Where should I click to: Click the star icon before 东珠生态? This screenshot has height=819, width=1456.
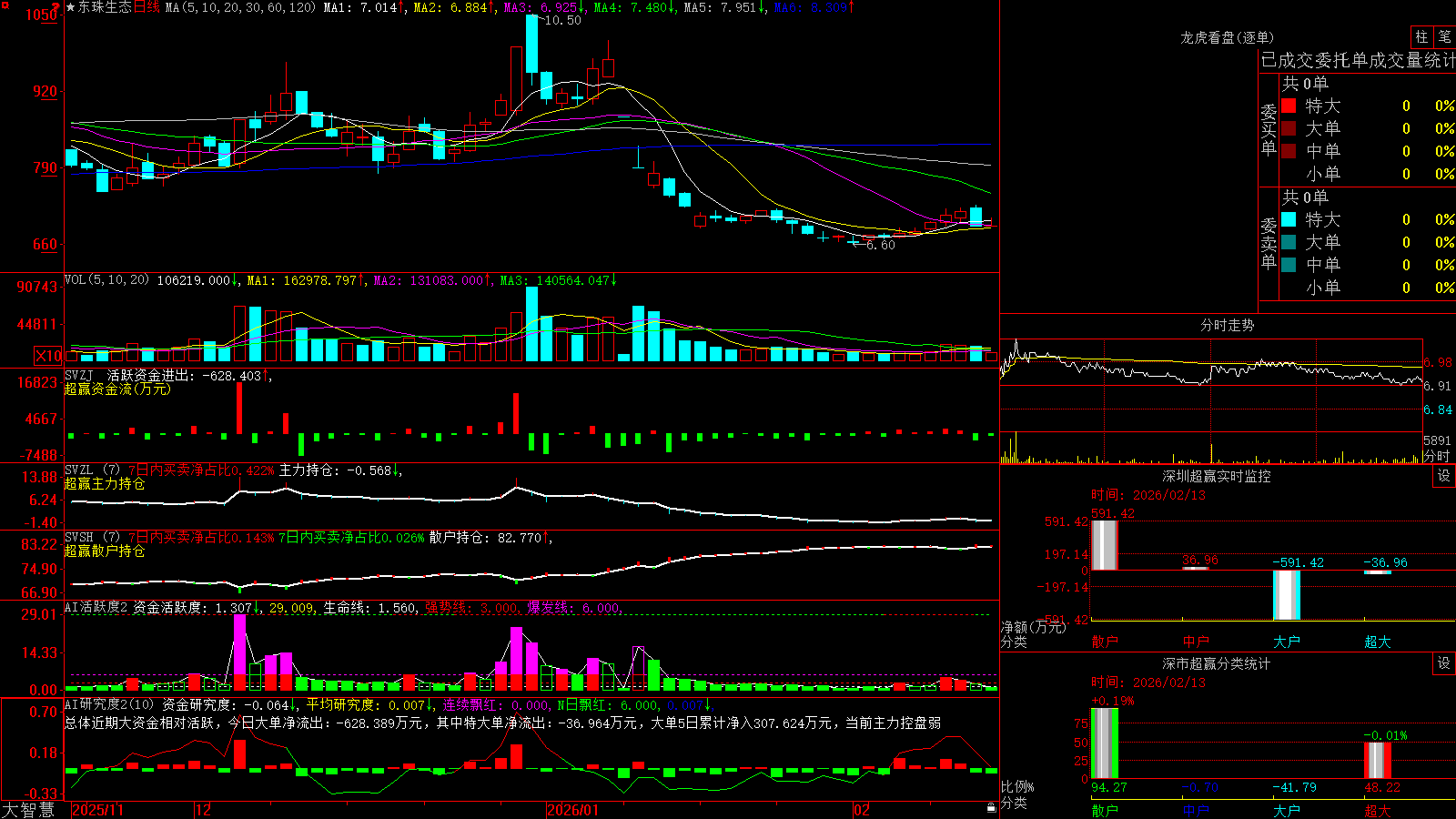(71, 7)
